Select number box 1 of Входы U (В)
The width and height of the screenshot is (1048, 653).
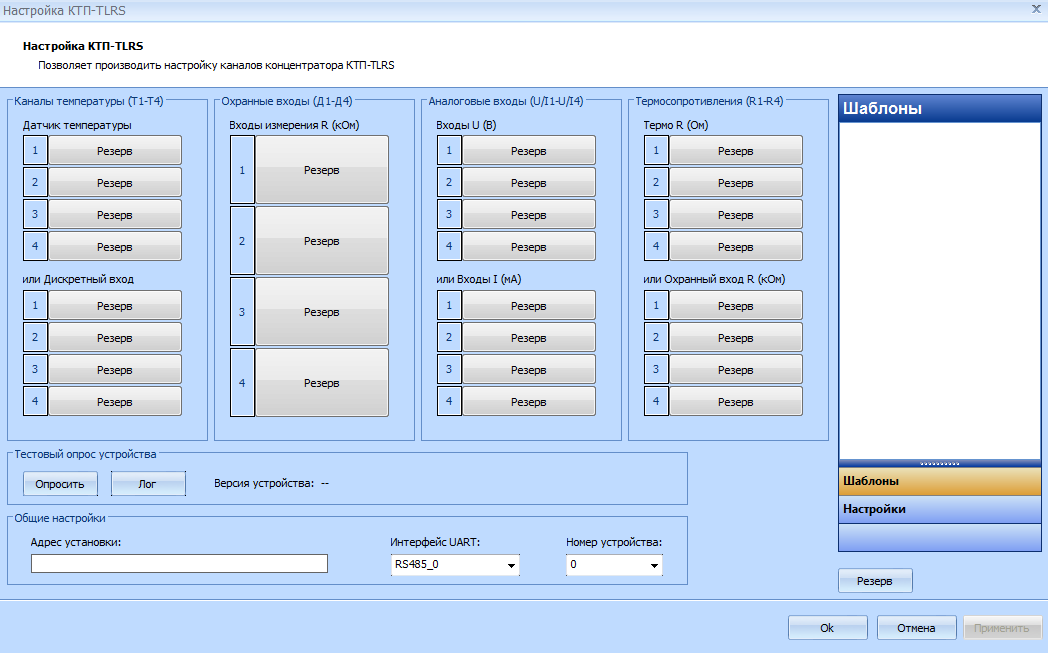(449, 150)
